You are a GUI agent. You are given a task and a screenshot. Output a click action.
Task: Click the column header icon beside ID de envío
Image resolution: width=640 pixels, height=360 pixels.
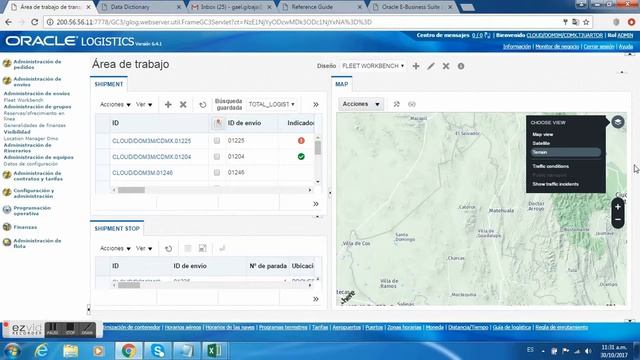click(218, 123)
